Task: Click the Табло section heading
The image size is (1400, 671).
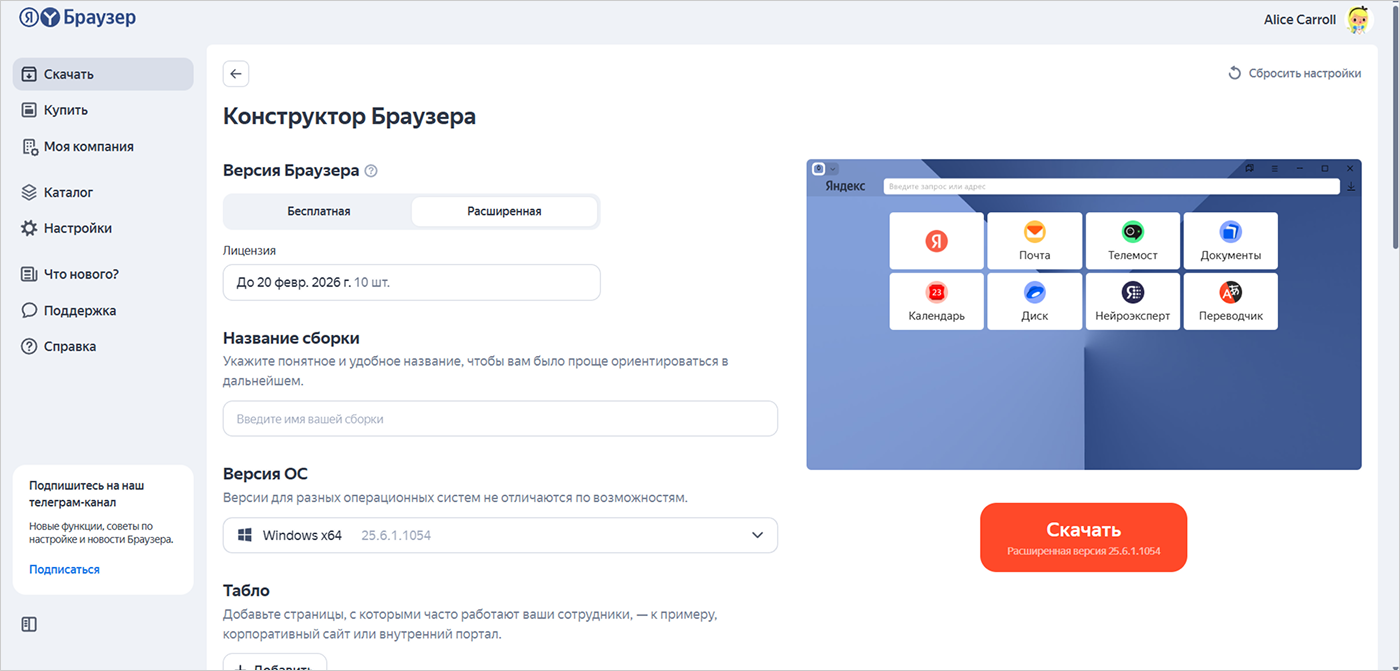Action: pos(246,590)
